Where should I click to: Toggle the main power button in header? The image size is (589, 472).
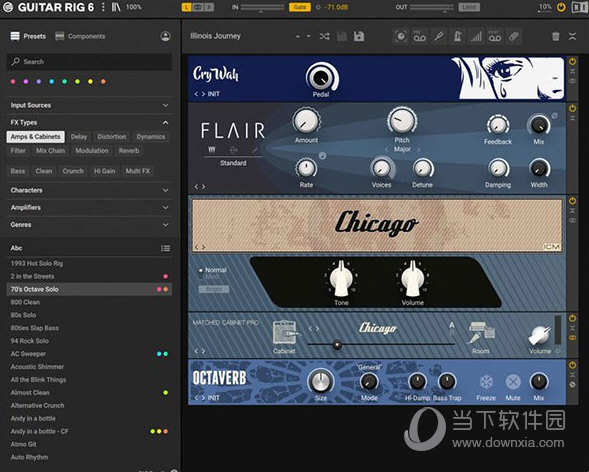coord(560,7)
